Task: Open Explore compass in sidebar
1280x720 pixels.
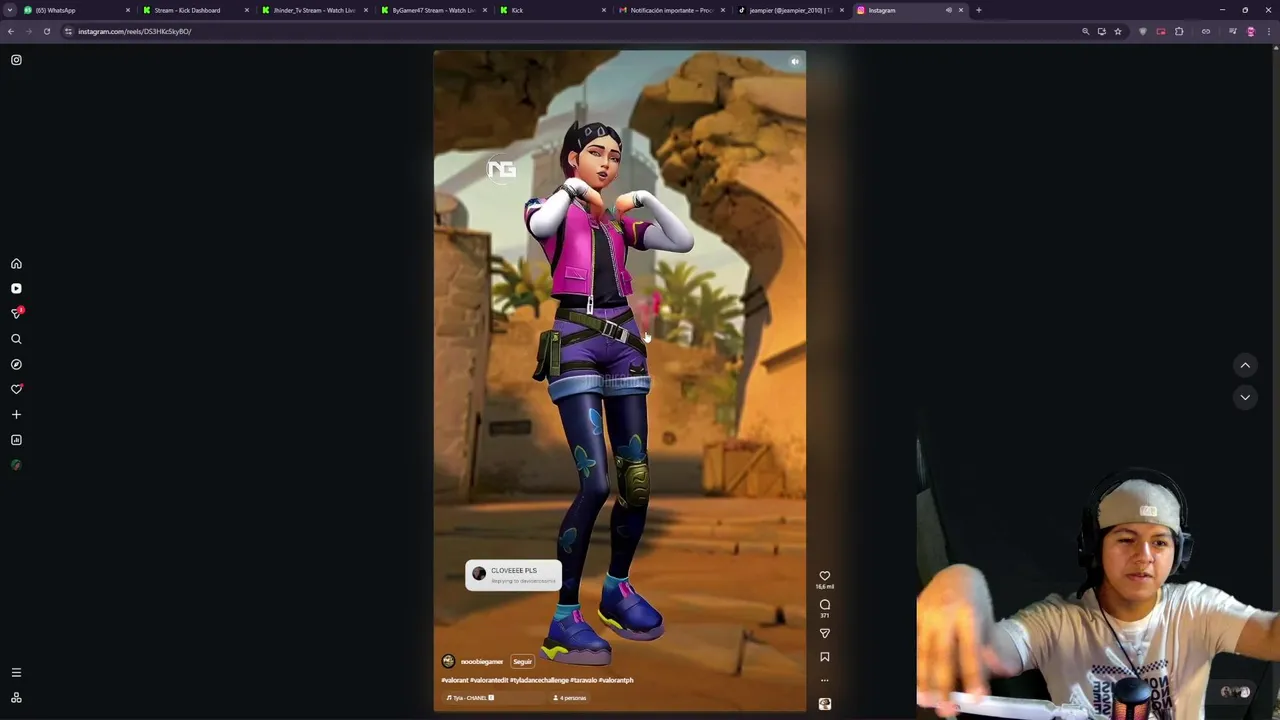Action: [16, 364]
